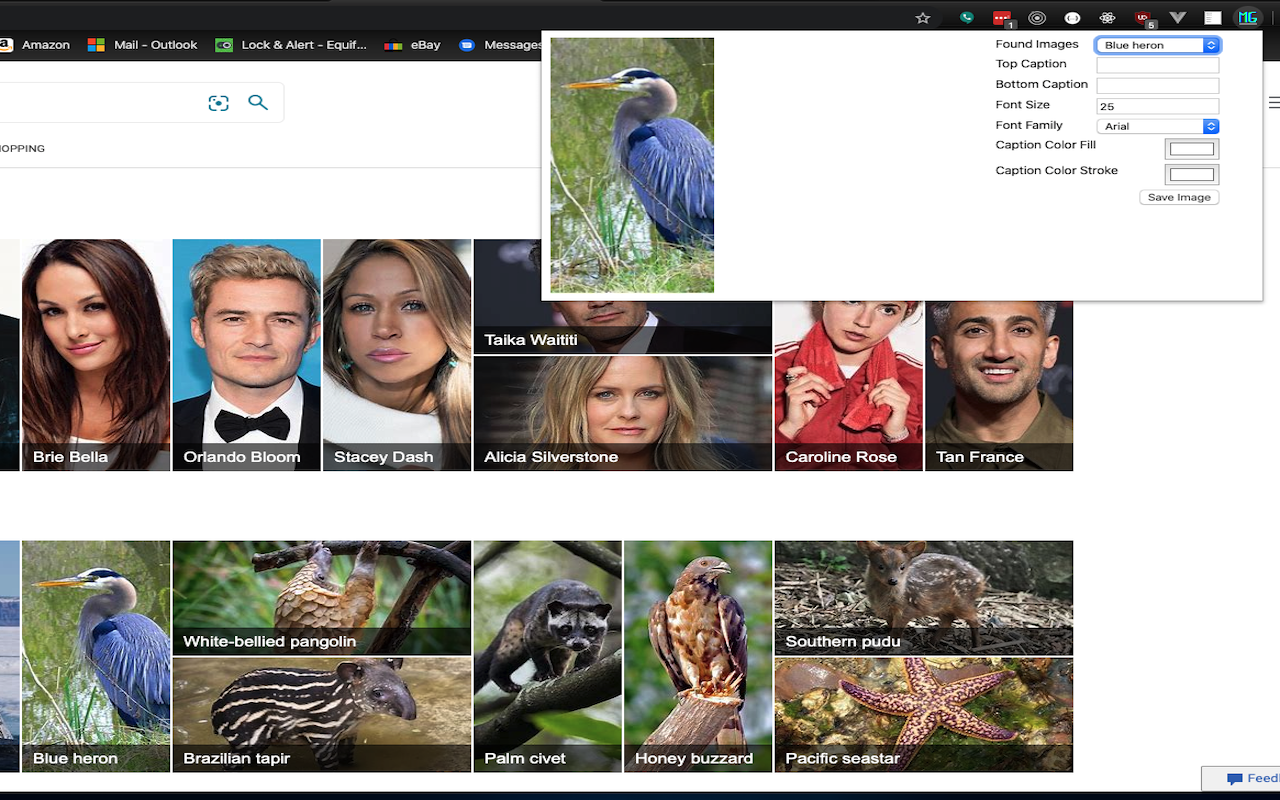Click the SHOPPING tab

tap(22, 148)
